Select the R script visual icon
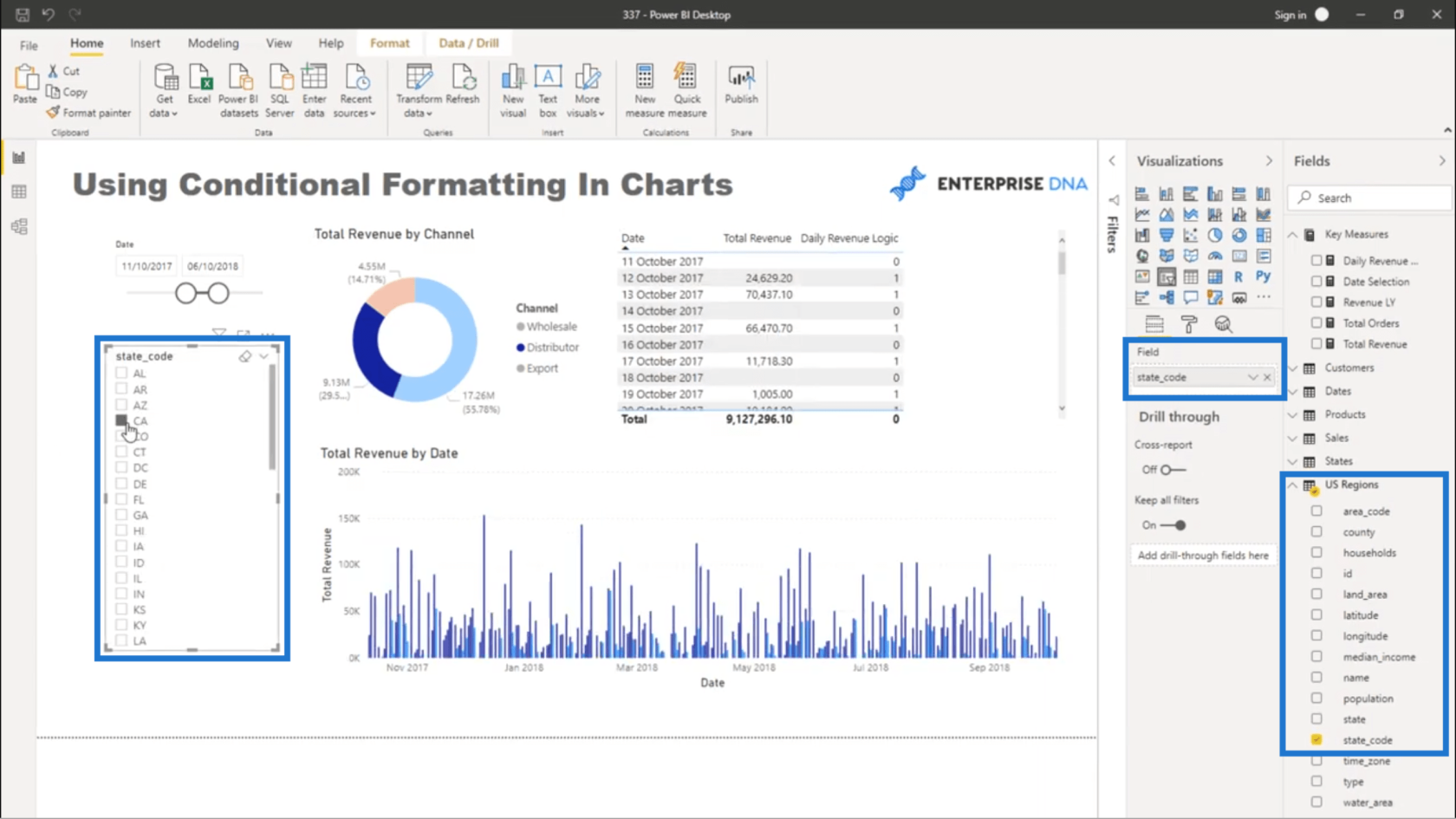The width and height of the screenshot is (1456, 819). point(1238,276)
